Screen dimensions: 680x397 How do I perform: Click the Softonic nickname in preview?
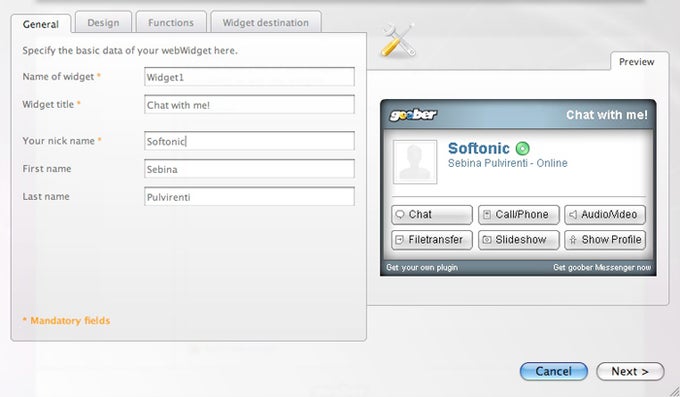coord(479,148)
